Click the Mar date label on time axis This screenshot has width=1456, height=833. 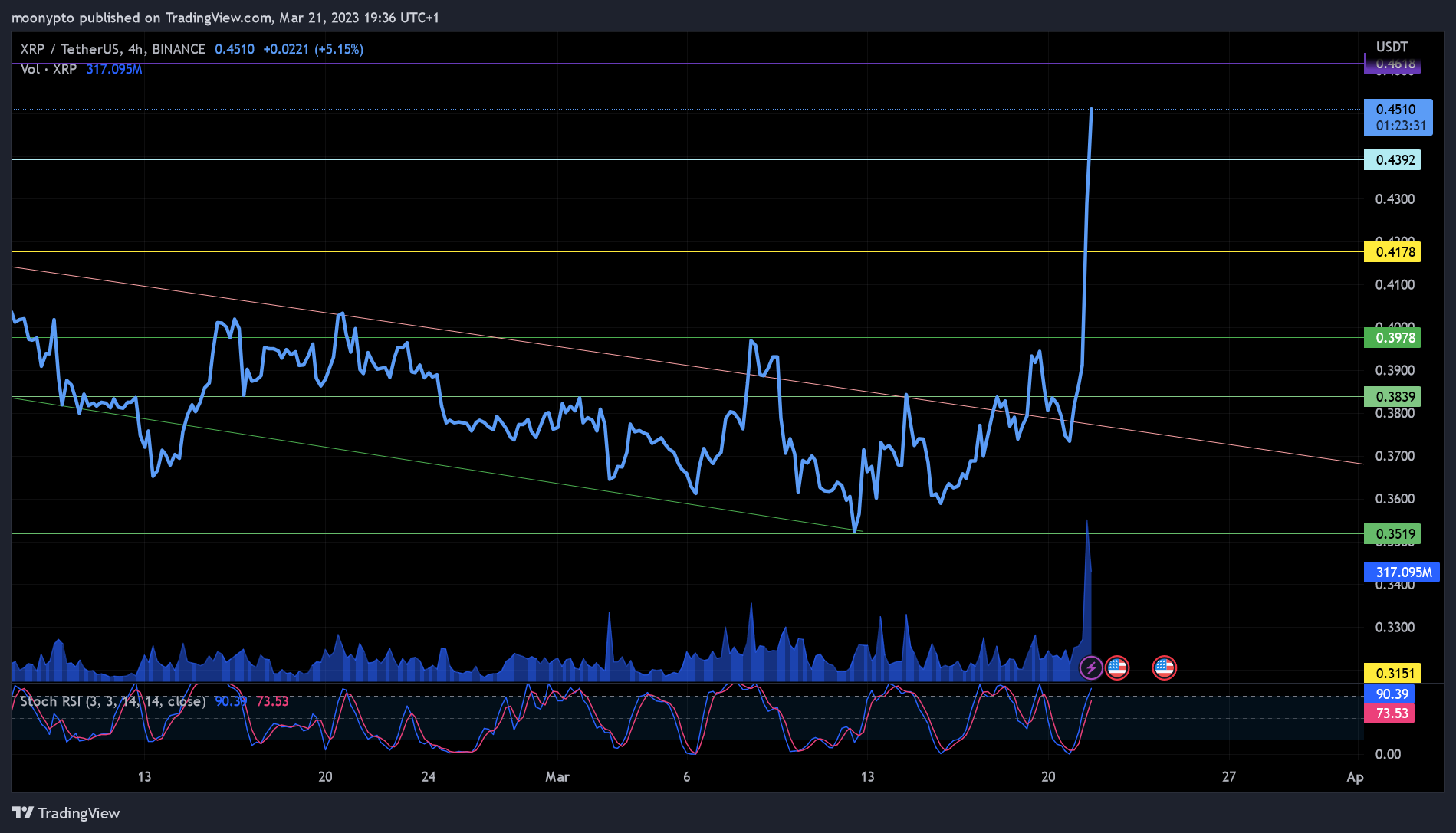click(557, 777)
